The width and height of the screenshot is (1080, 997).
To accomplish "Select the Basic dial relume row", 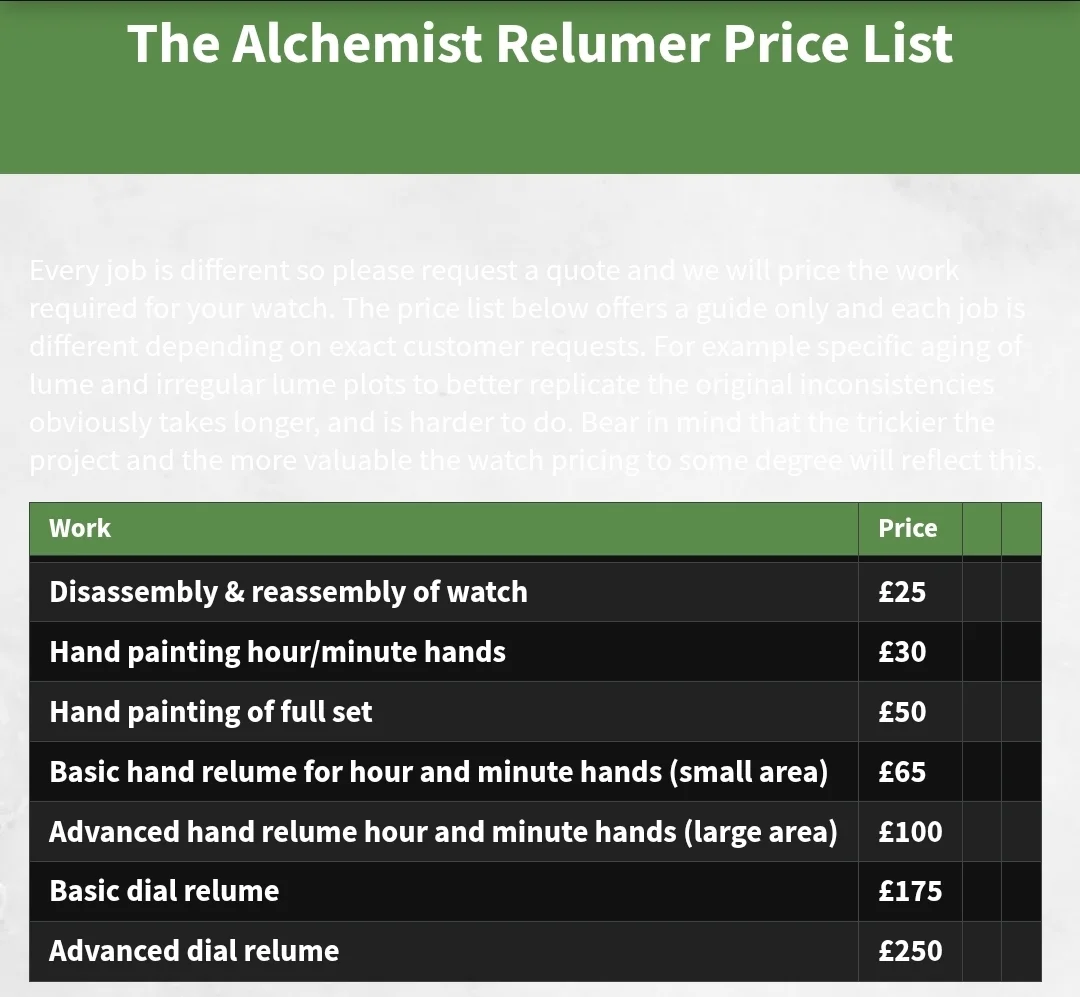I will pyautogui.click(x=164, y=891).
